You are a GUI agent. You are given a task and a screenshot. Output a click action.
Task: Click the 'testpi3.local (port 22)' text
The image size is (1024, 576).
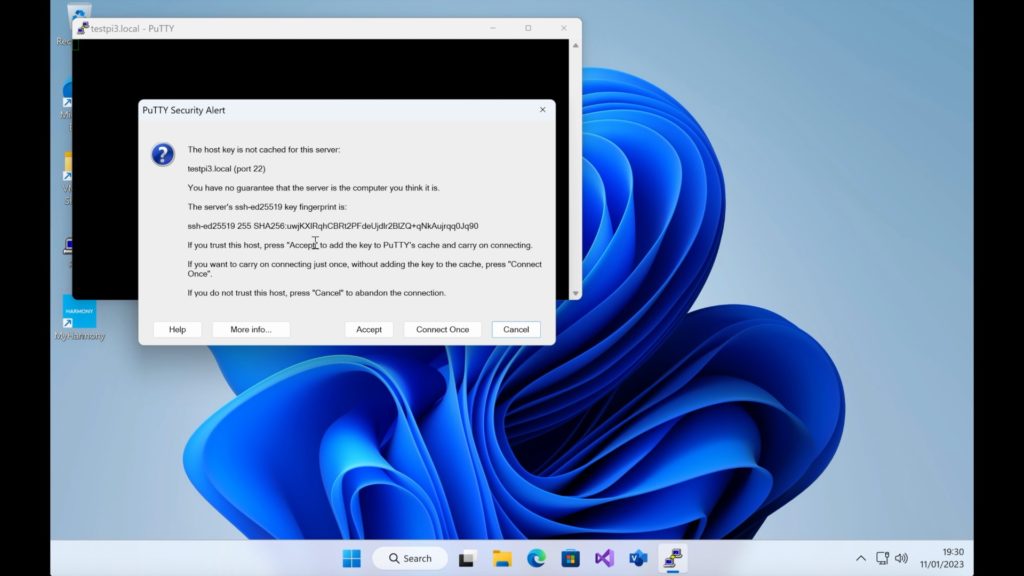click(227, 168)
